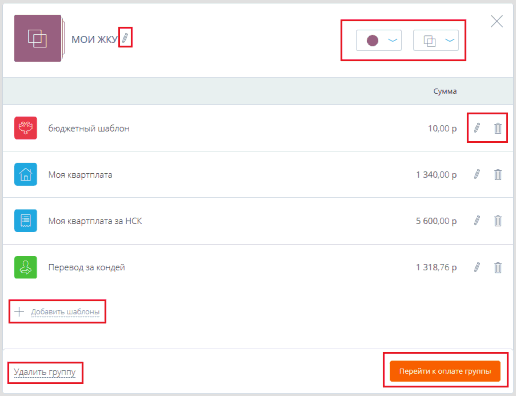516x396 pixels.
Task: Delete the Перевод за кондей template
Action: tap(498, 267)
